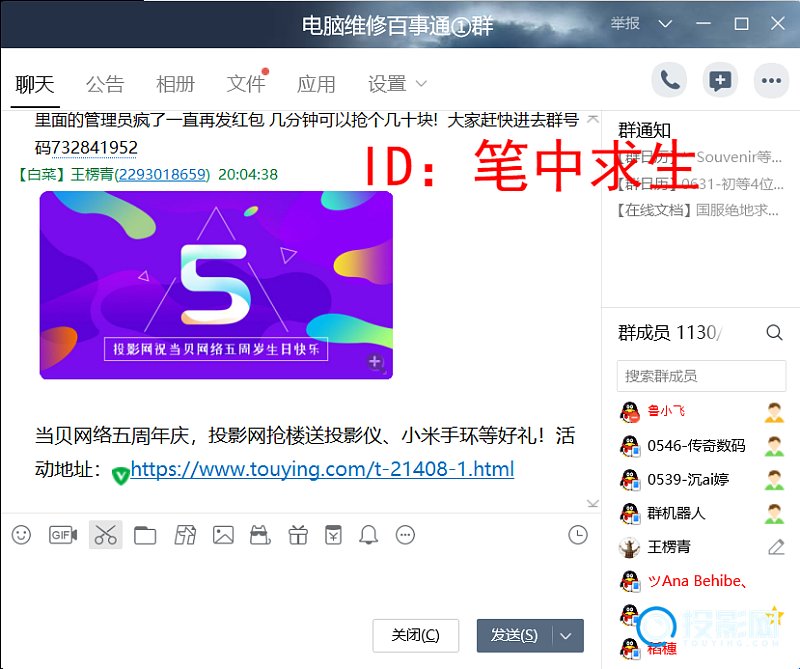The height and width of the screenshot is (669, 800).
Task: Insert a picture with the image icon
Action: point(223,535)
